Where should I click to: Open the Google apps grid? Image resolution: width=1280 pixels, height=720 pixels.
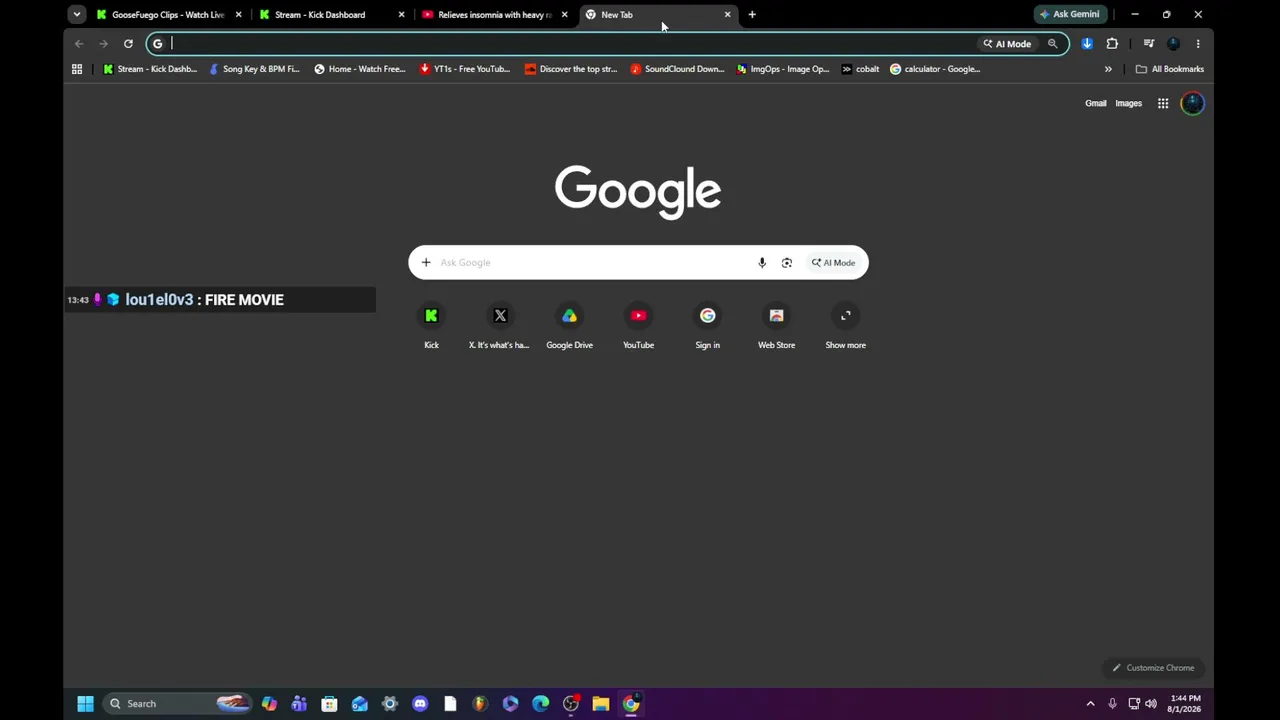[x=1163, y=103]
